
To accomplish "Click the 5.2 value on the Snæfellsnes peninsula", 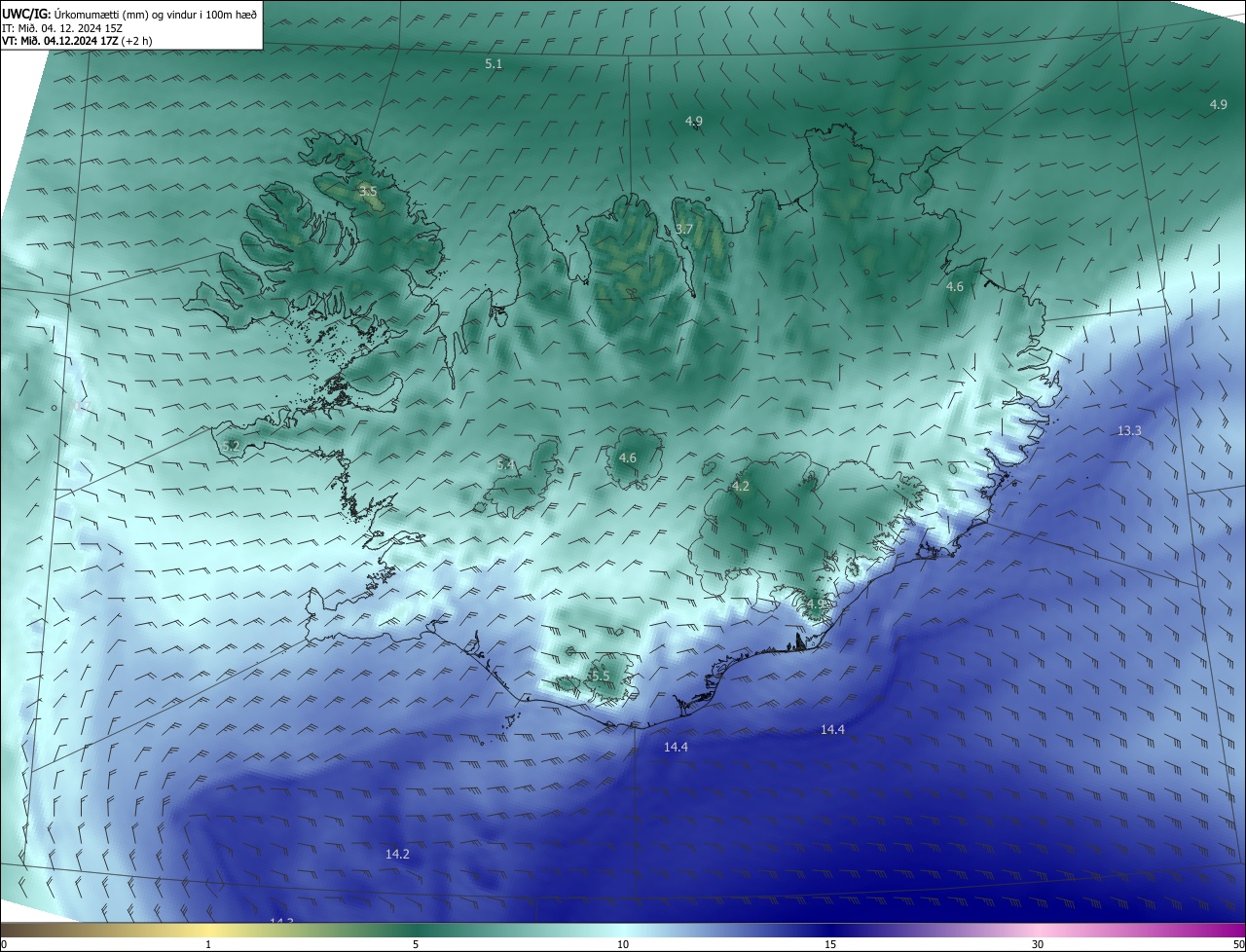I will pyautogui.click(x=231, y=446).
